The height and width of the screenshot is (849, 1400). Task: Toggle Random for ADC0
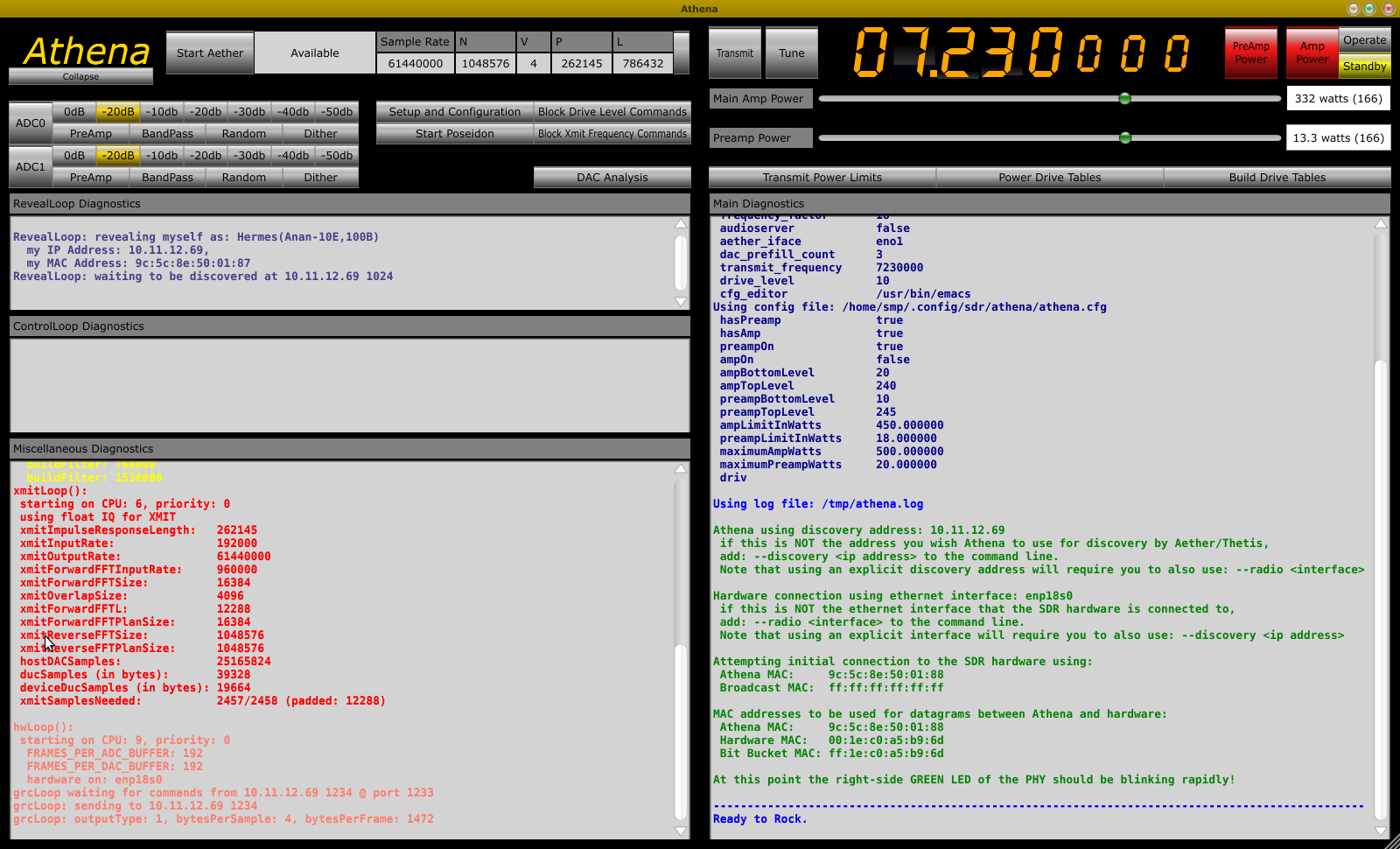[x=244, y=134]
